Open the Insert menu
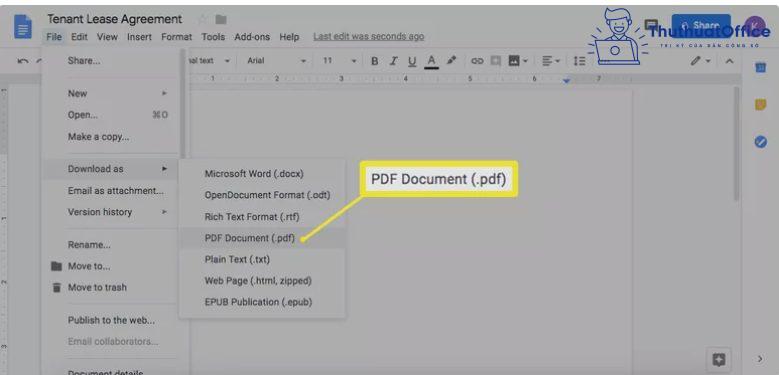779x375 pixels. [x=140, y=37]
